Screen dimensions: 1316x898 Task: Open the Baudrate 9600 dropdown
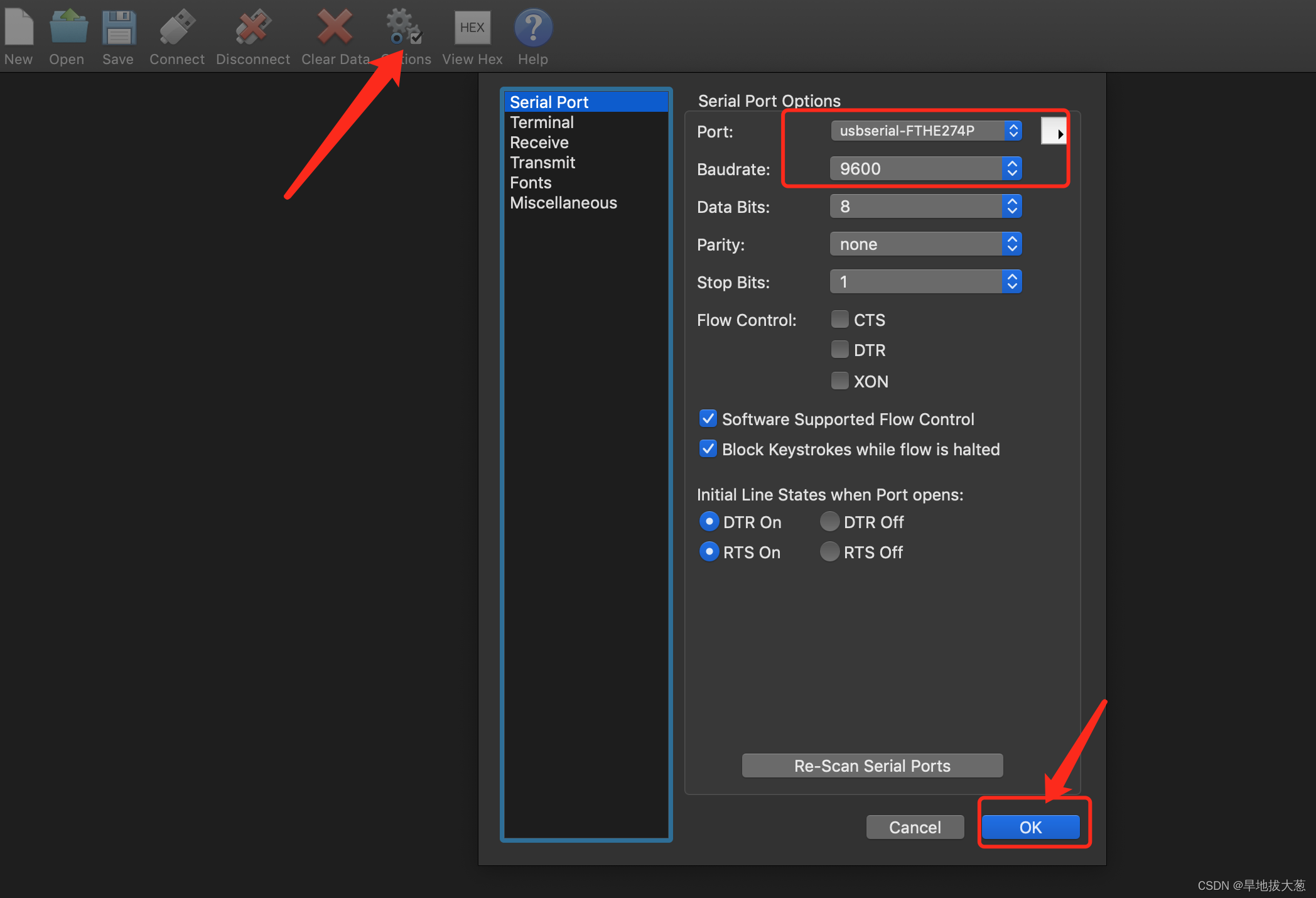[926, 168]
